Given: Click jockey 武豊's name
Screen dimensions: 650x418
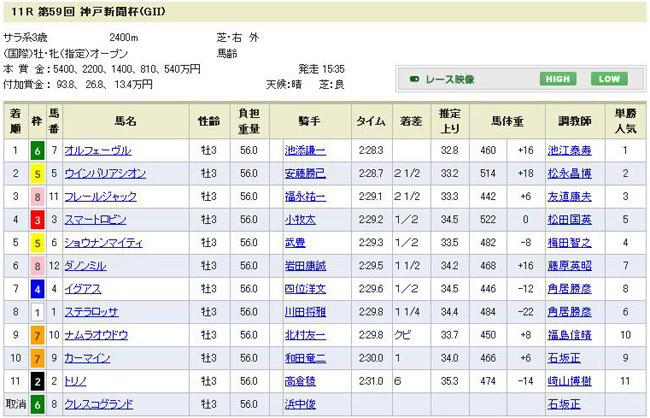Looking at the screenshot, I should [297, 242].
